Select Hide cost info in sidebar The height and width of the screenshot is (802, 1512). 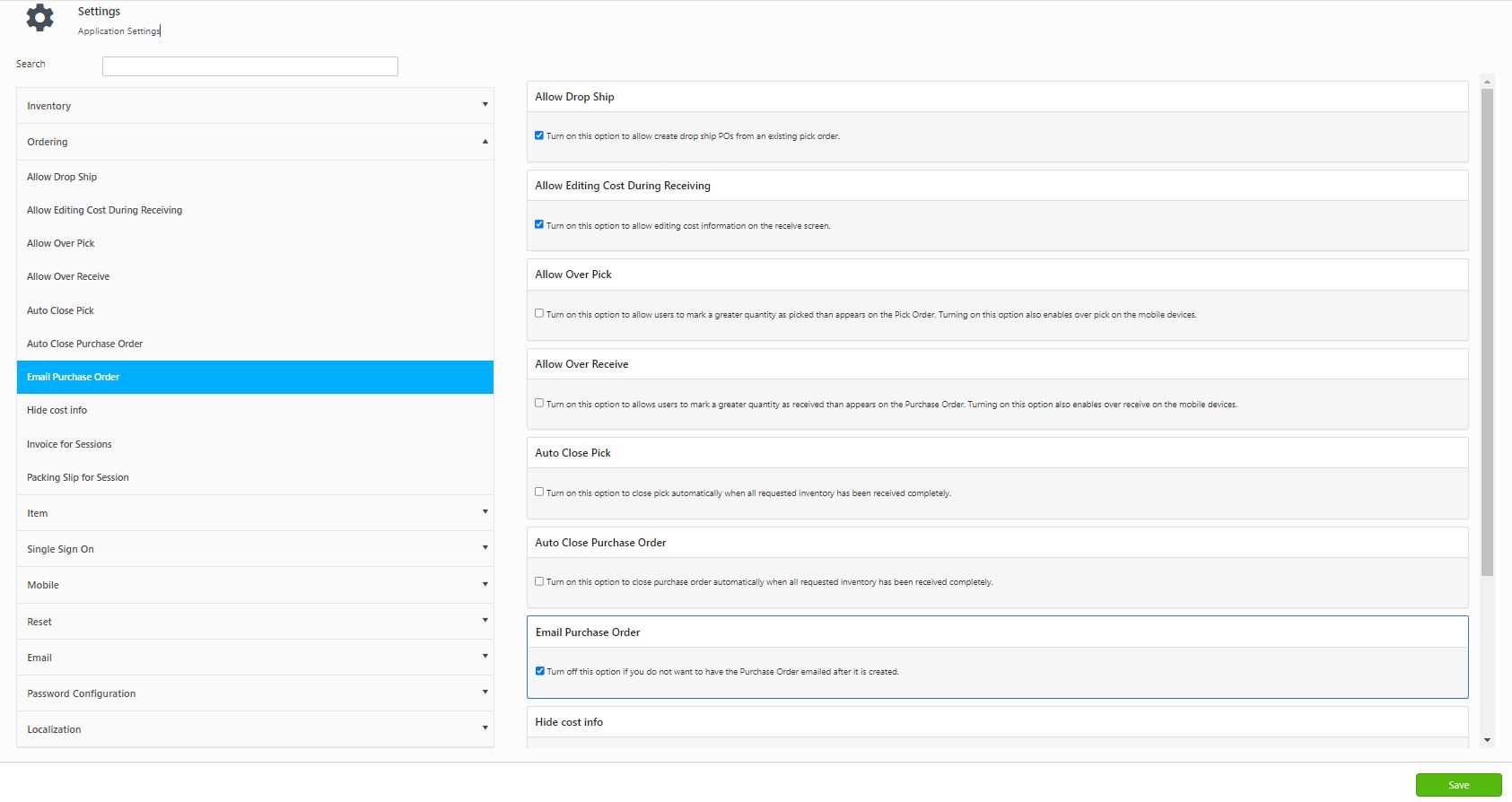tap(57, 410)
